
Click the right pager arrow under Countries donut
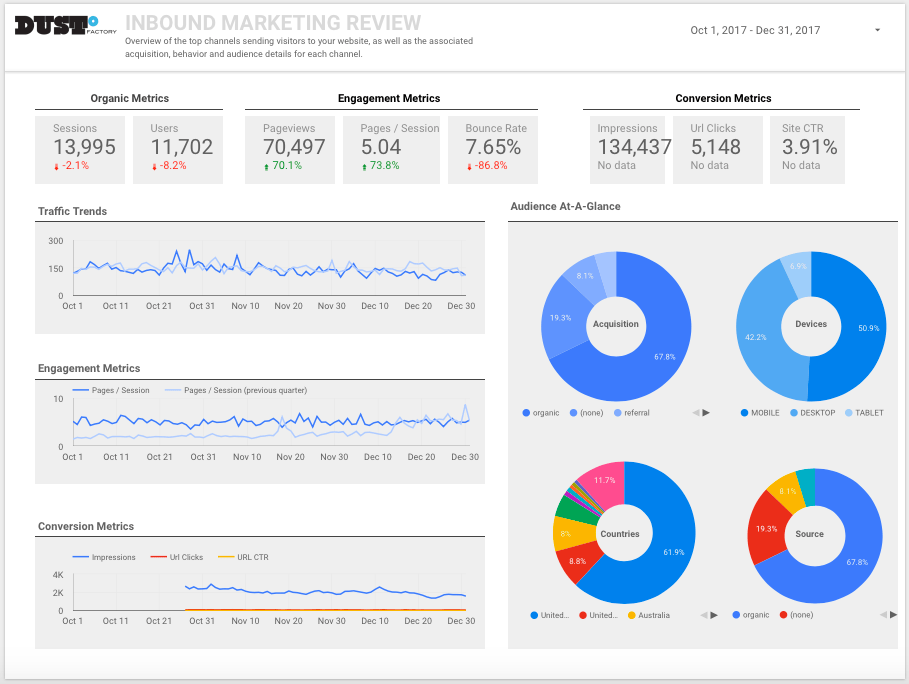tap(714, 615)
